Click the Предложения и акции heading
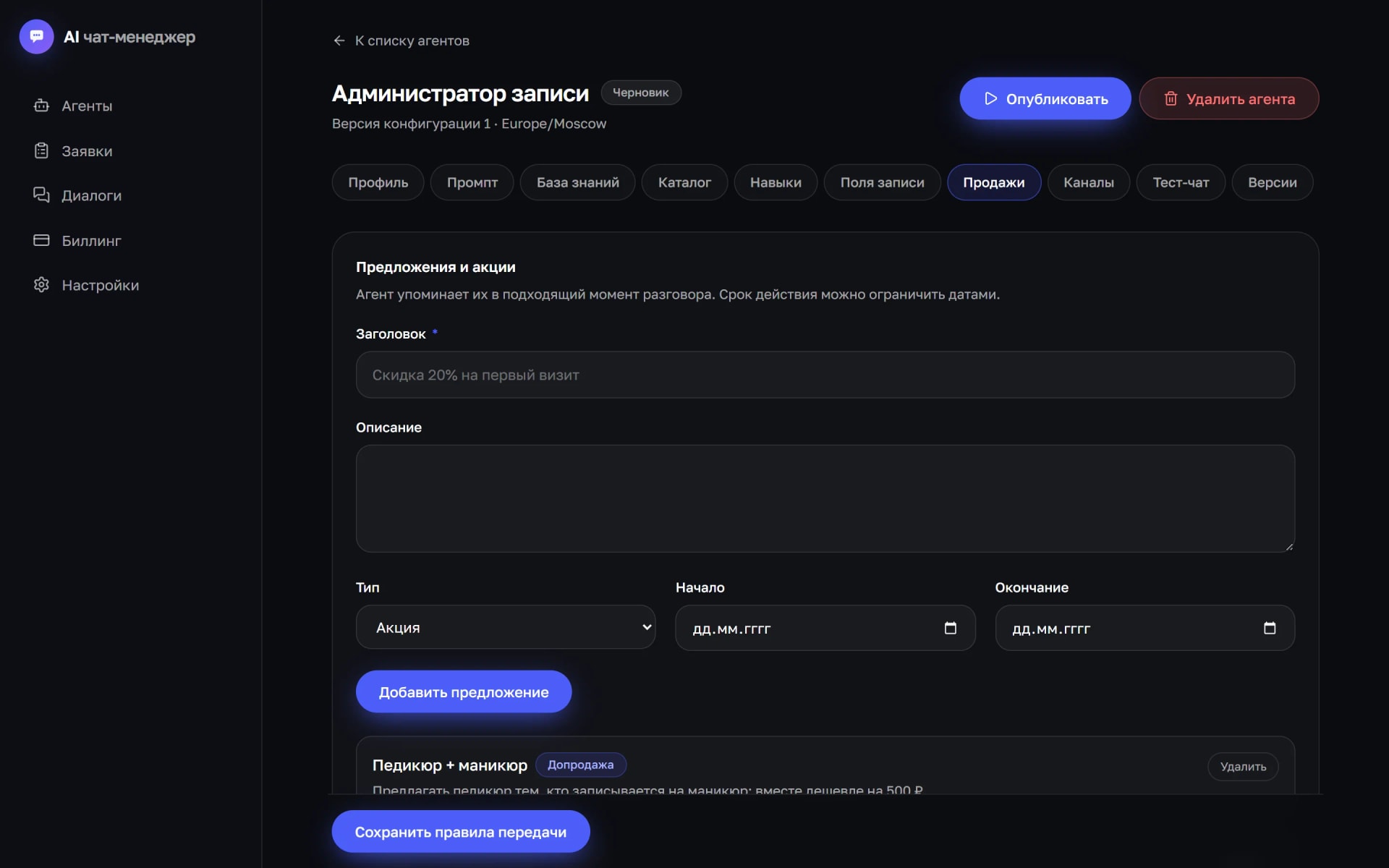Screen dimensions: 1389x868 click(436, 267)
